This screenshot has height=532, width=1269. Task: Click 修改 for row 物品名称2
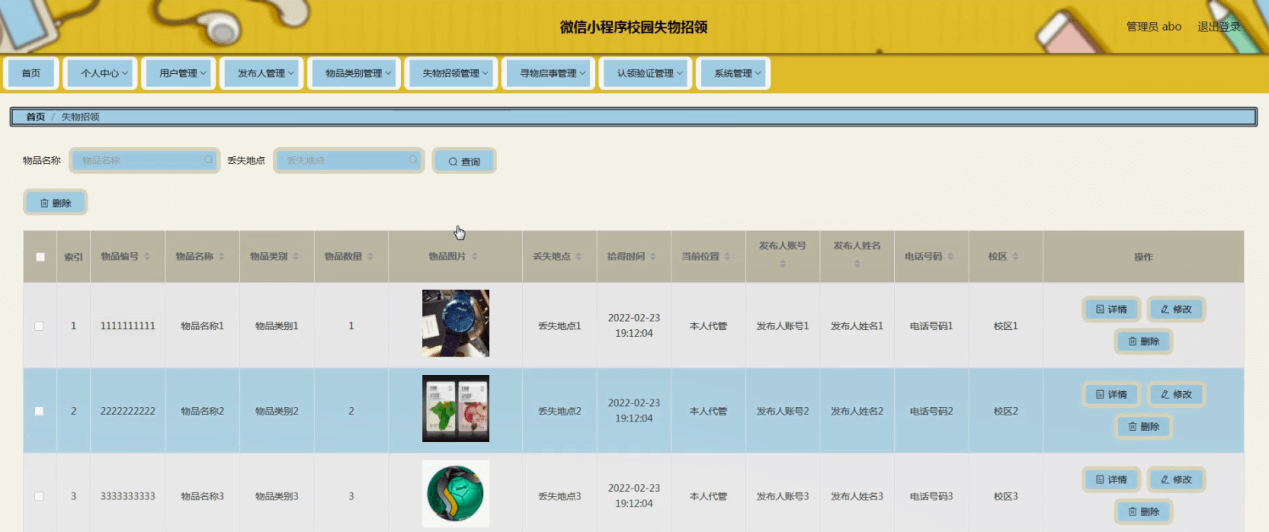tap(1176, 395)
